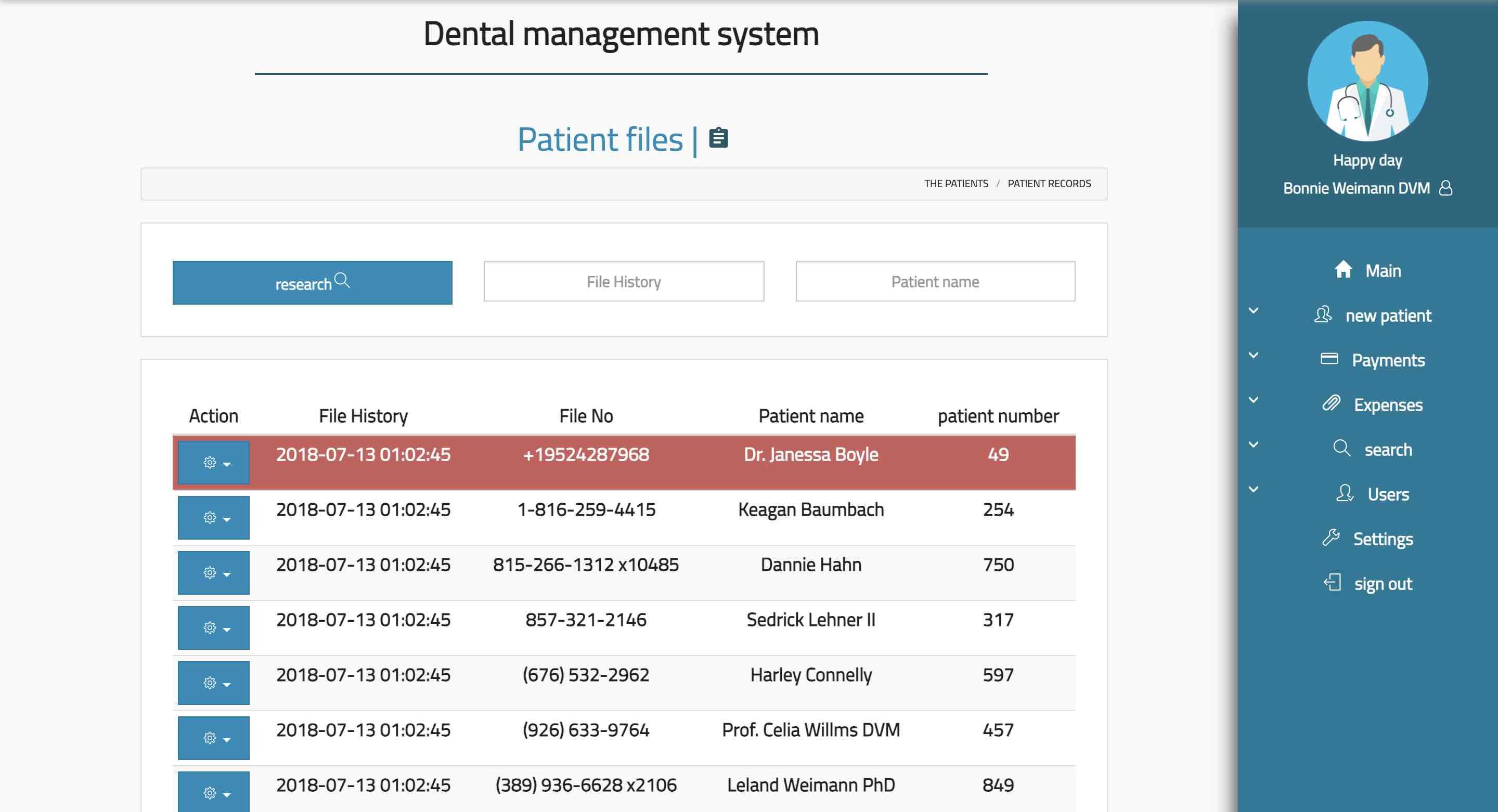Viewport: 1498px width, 812px height.
Task: Open action dropdown for Dr. Janessa Boyle
Action: coord(213,463)
